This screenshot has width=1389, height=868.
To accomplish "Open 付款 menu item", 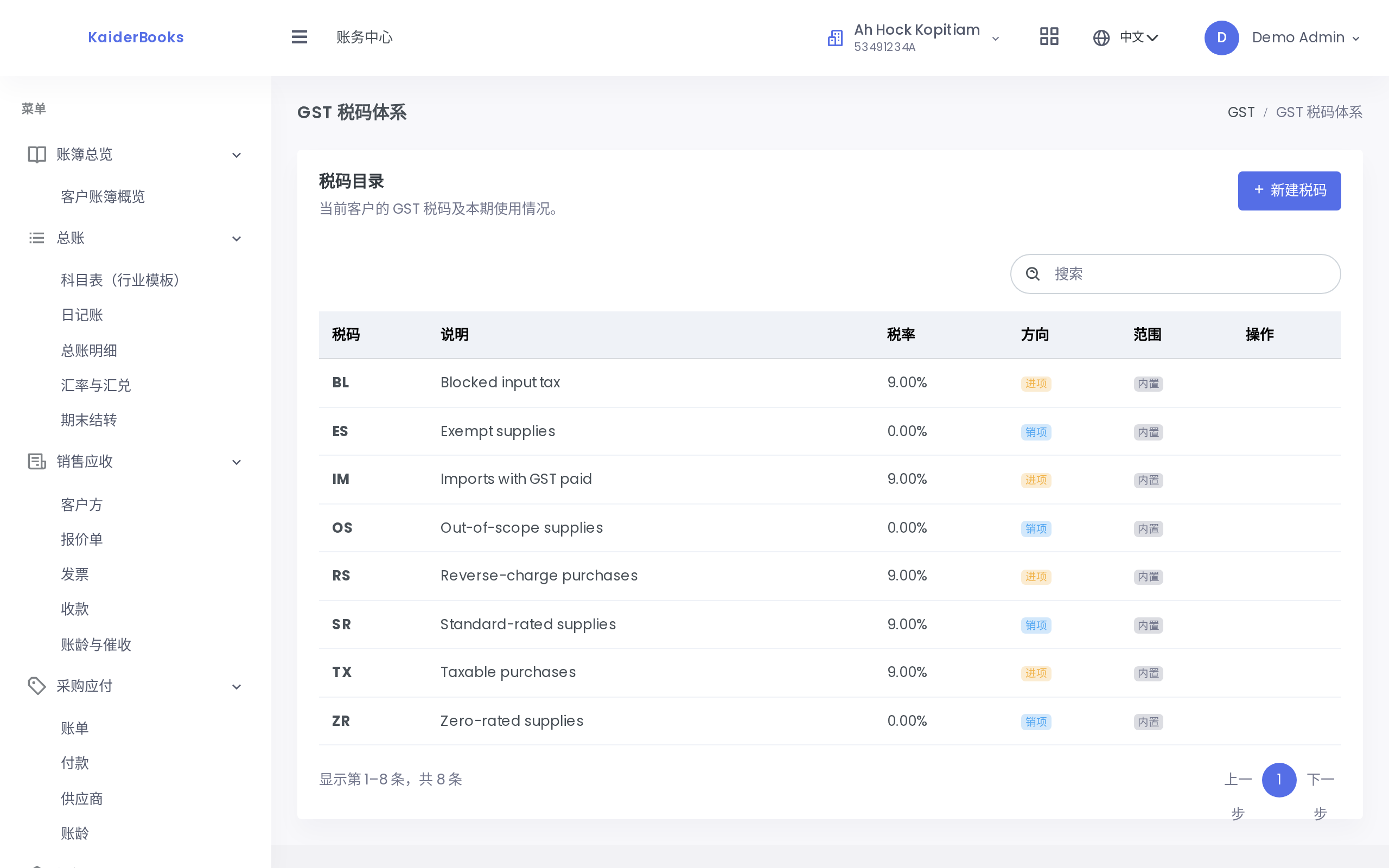I will (x=75, y=763).
